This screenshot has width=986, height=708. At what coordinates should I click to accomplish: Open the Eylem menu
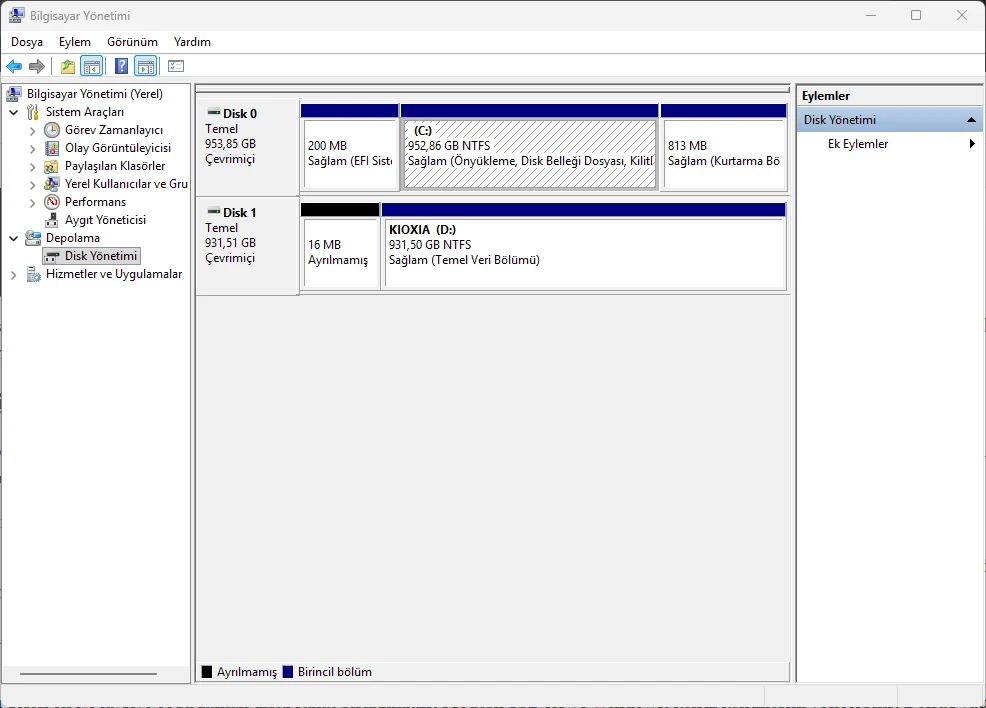[75, 41]
